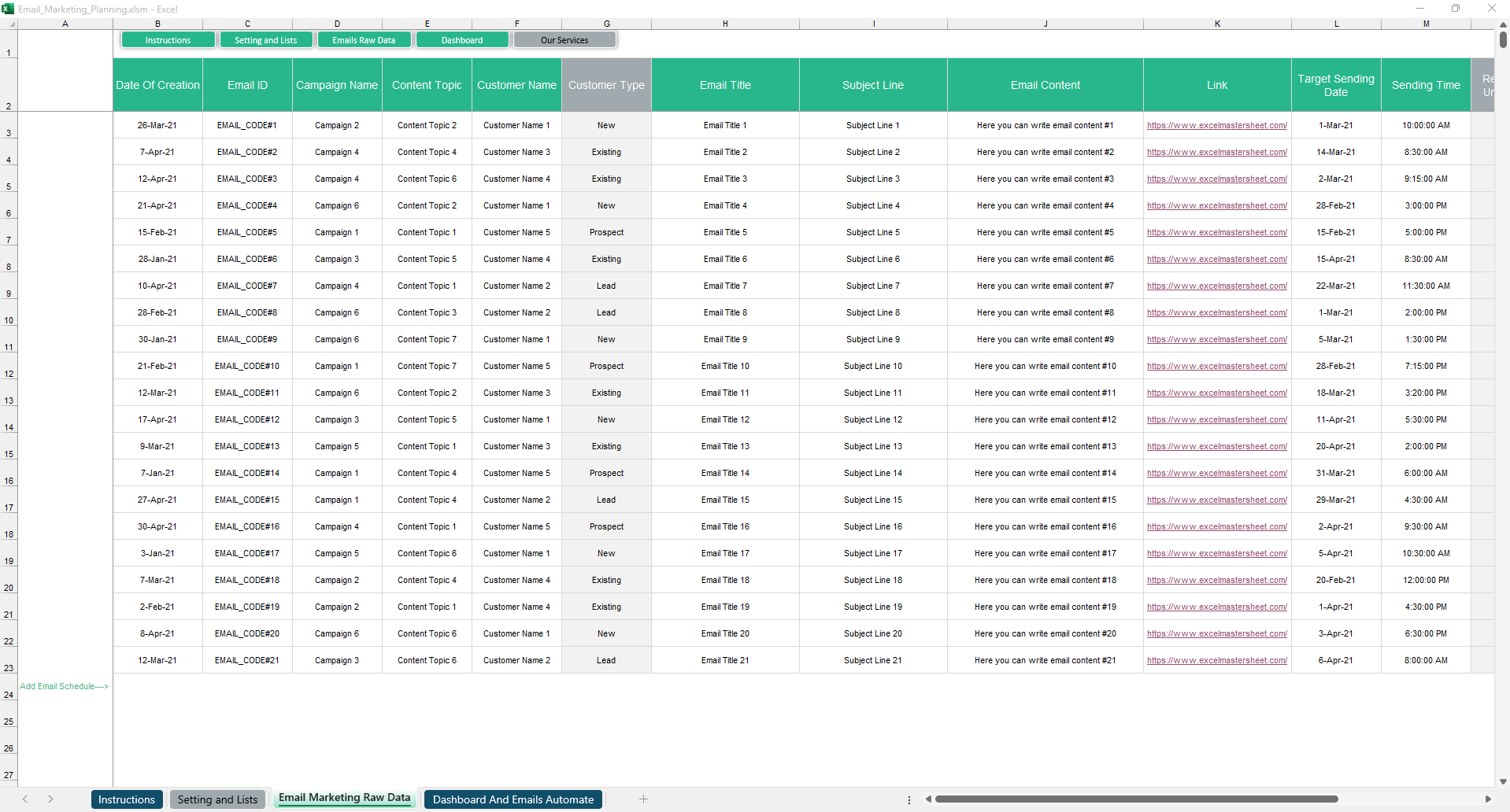Screen dimensions: 1510x812
Task: Go to Emails Raw Data button
Action: point(364,40)
